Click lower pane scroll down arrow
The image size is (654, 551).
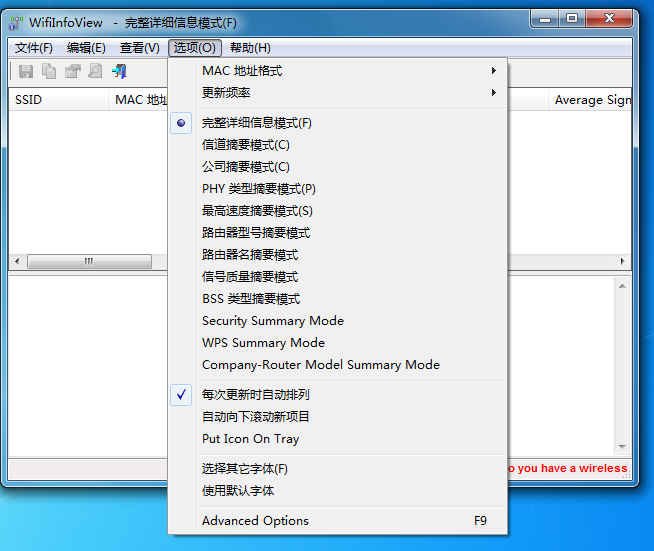pos(622,447)
